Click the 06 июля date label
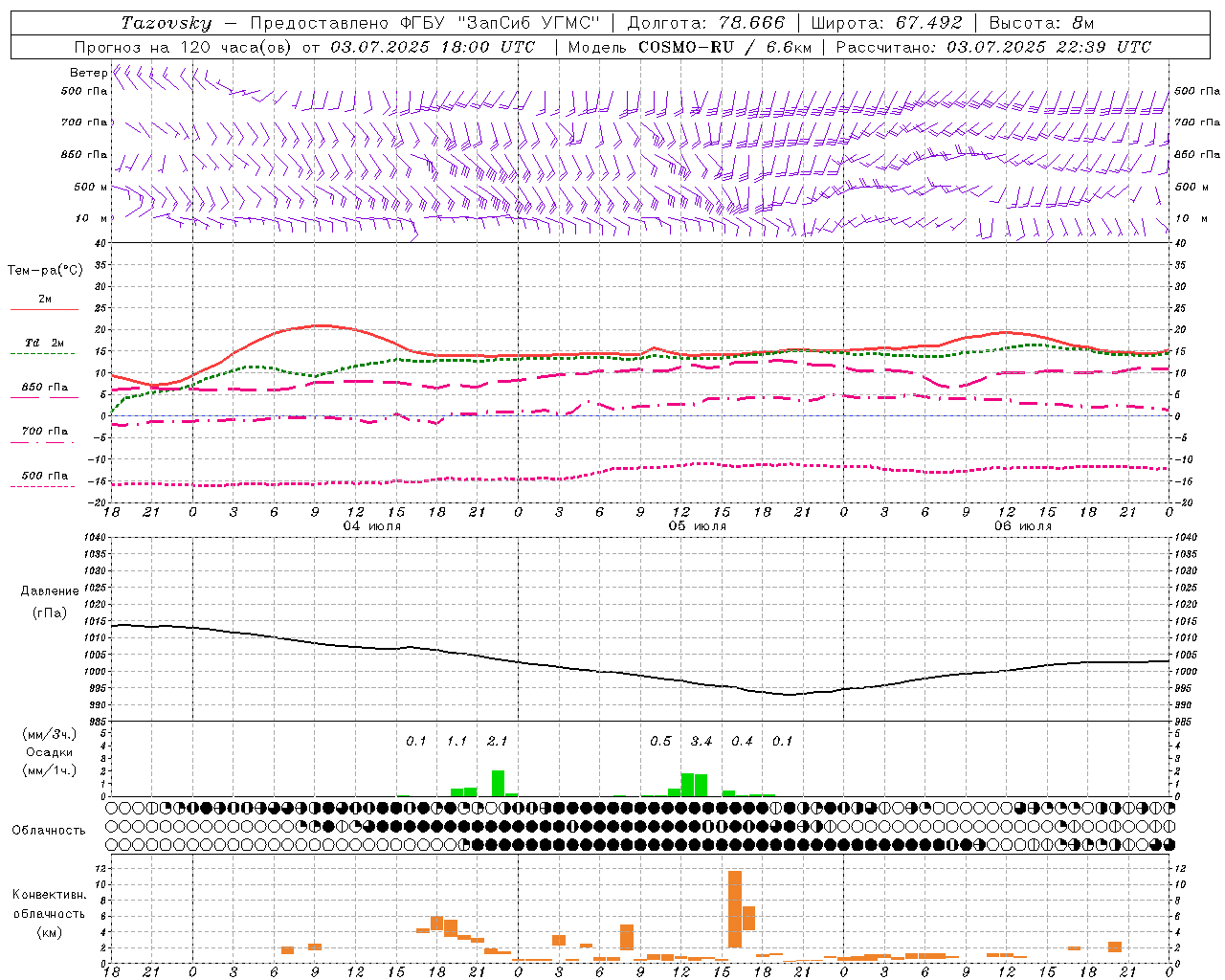This screenshot has width=1225, height=980. click(1022, 526)
